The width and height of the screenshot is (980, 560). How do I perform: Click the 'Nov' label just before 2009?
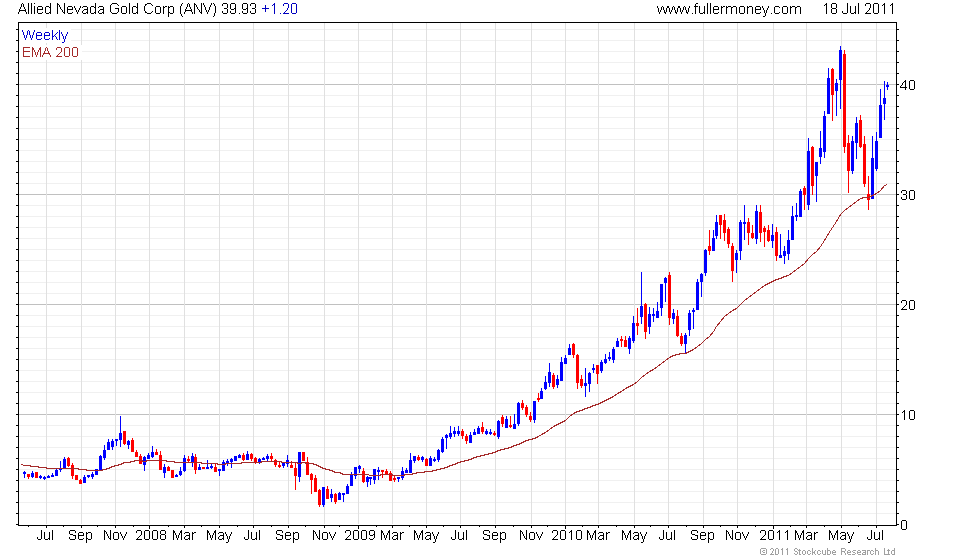point(324,536)
